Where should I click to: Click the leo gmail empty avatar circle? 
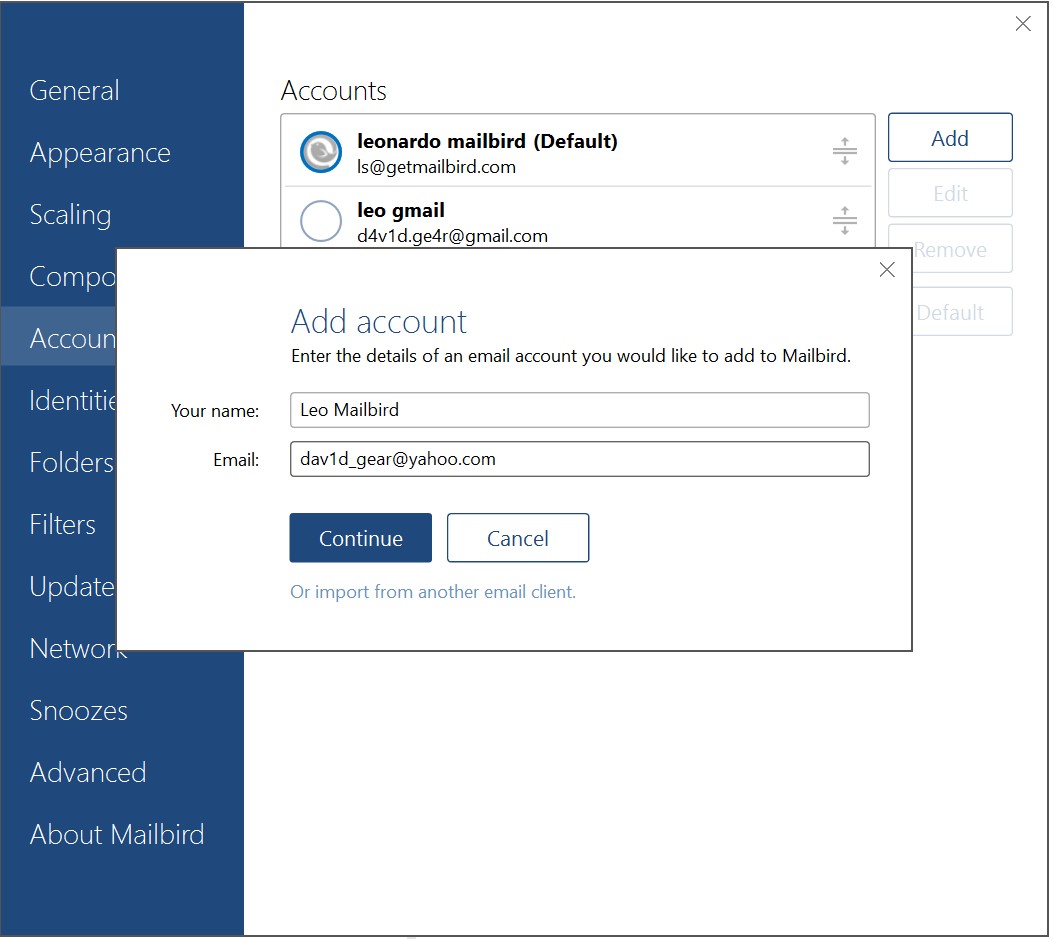pos(320,221)
